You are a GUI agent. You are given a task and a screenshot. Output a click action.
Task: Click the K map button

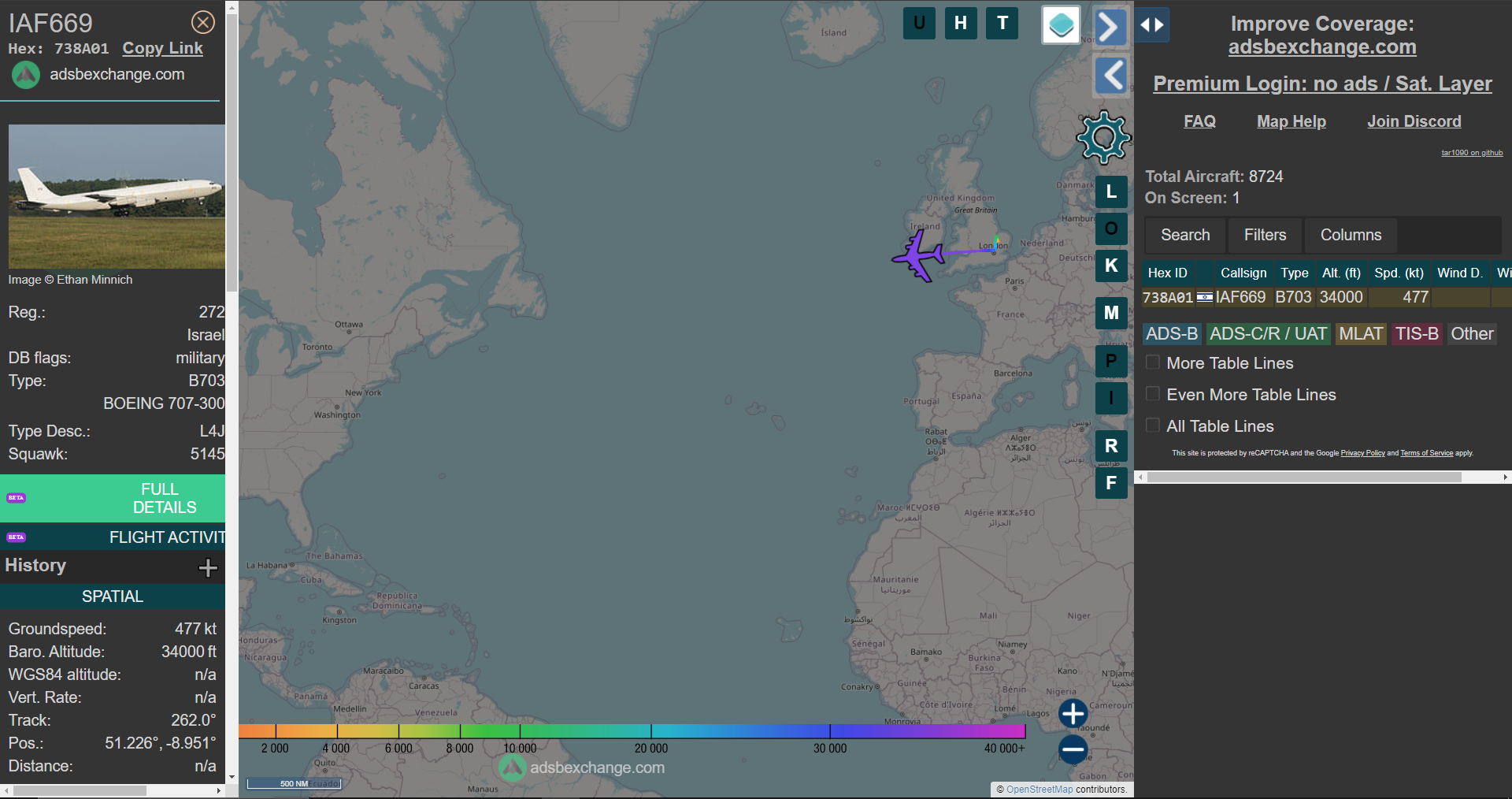[1111, 266]
